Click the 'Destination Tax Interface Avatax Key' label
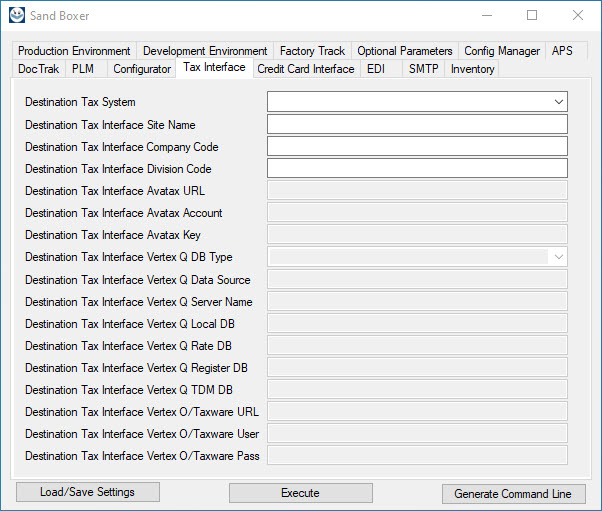 click(113, 235)
